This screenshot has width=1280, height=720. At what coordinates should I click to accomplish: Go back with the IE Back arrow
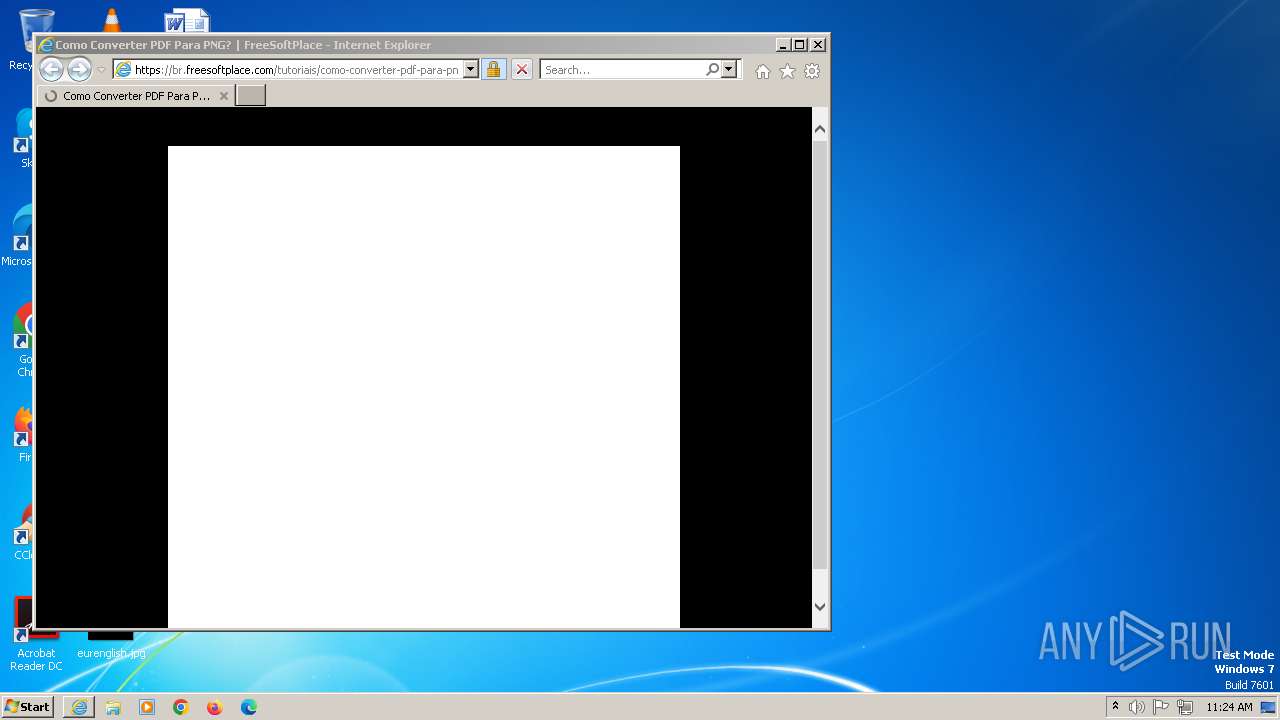click(x=51, y=69)
